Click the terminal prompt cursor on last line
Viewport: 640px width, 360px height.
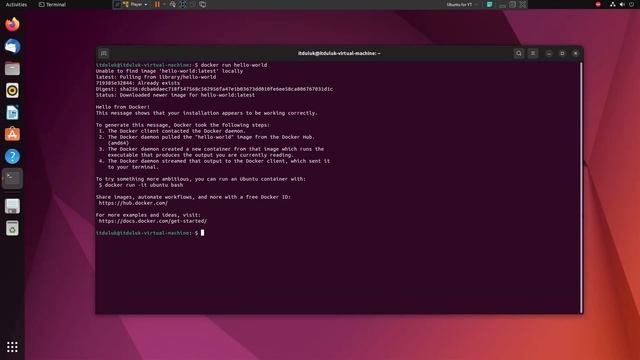(202, 233)
